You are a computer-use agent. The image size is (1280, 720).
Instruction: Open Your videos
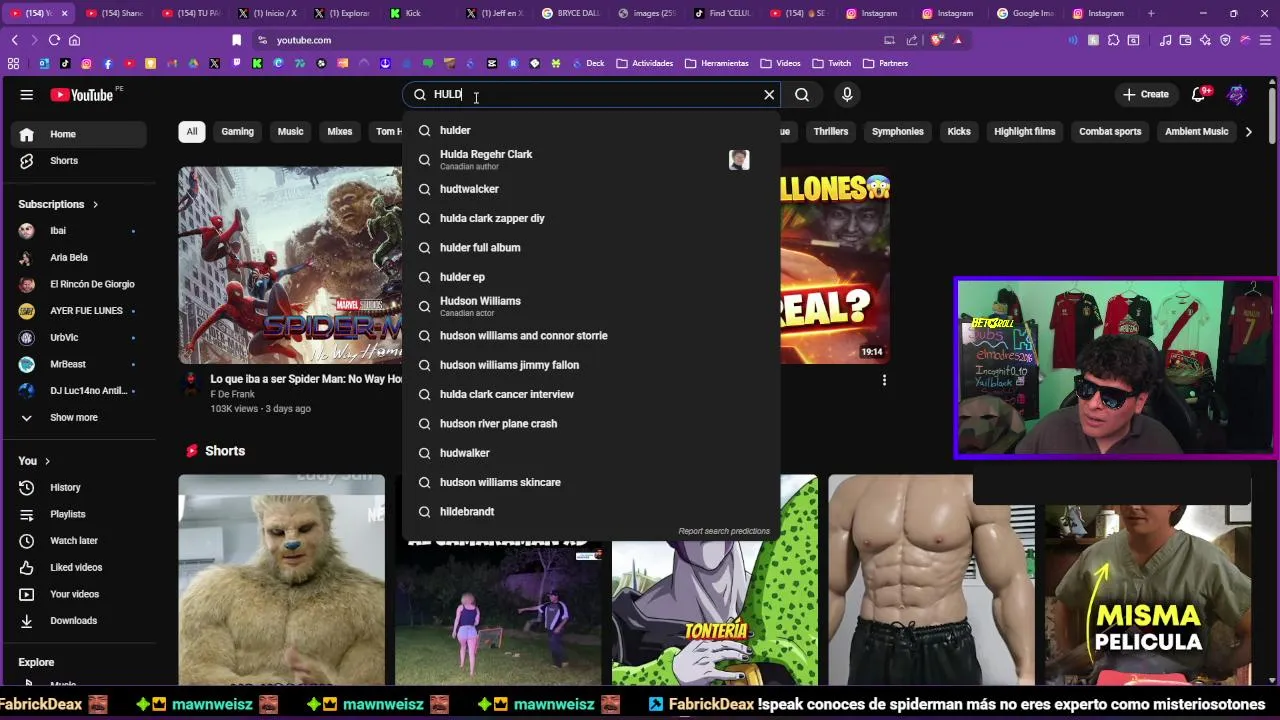pyautogui.click(x=80, y=594)
